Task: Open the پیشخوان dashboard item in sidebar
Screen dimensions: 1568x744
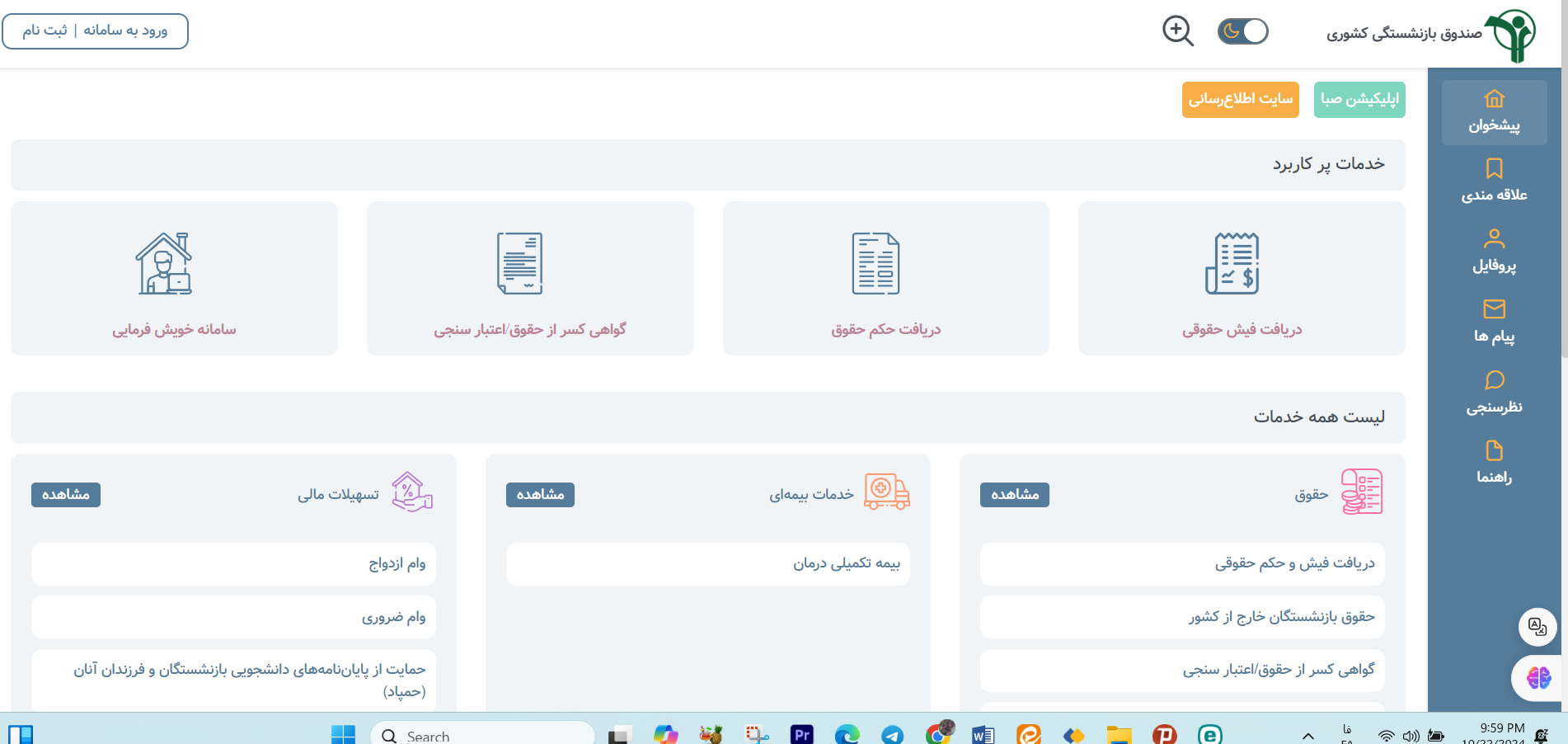Action: click(x=1494, y=111)
